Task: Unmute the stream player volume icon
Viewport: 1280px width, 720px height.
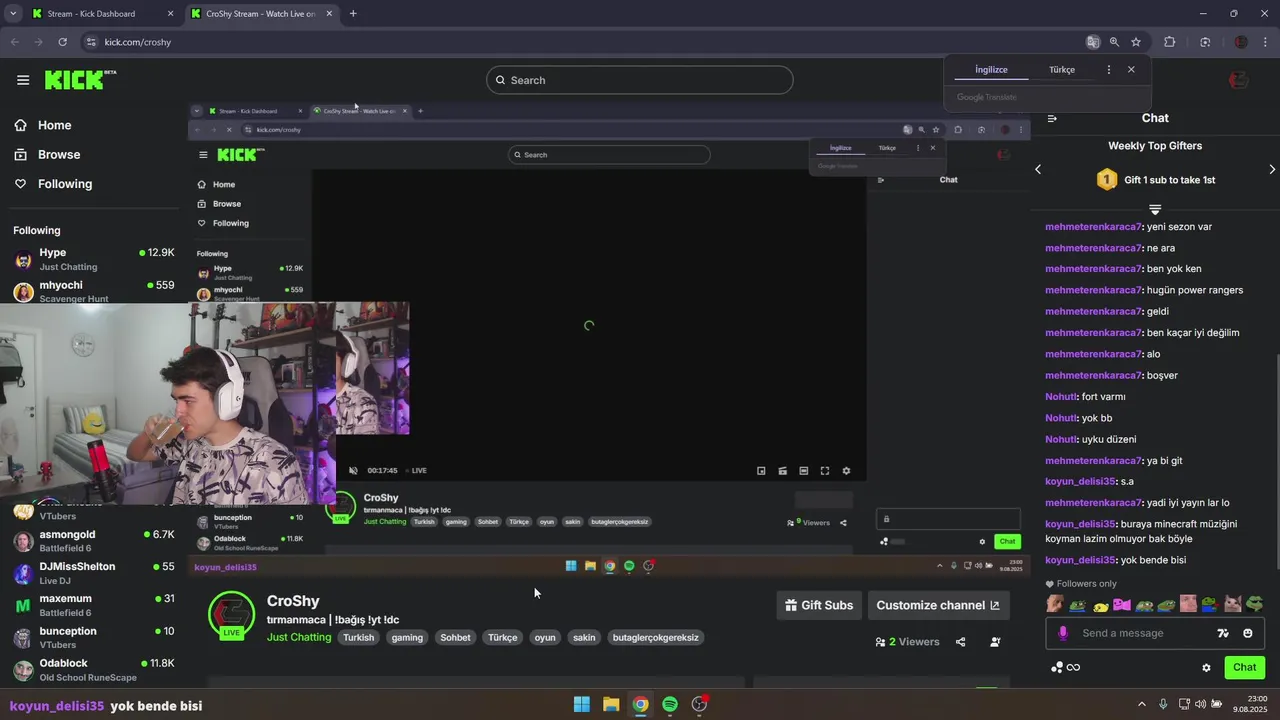Action: 353,470
